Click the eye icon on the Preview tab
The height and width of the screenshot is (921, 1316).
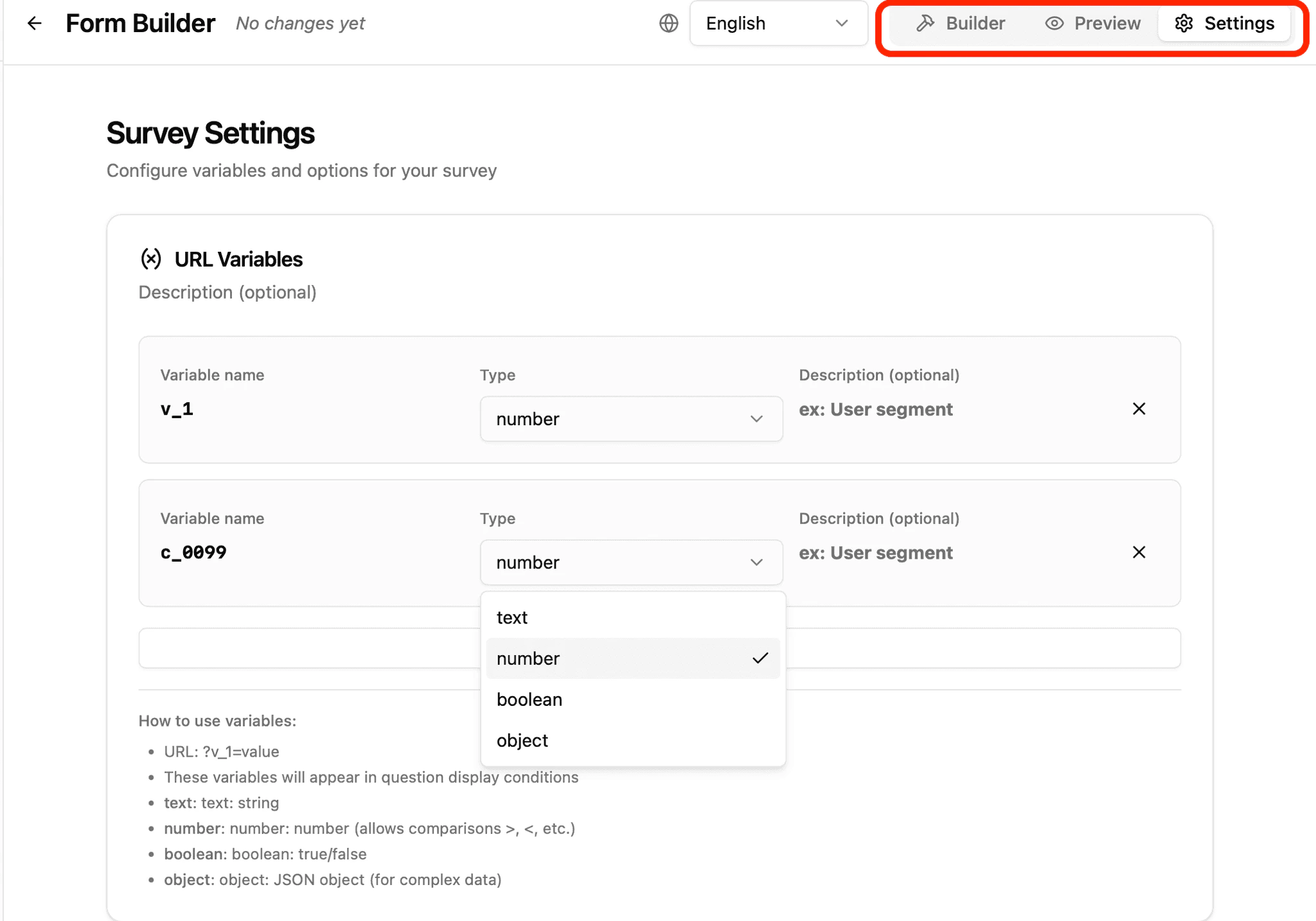click(1053, 23)
